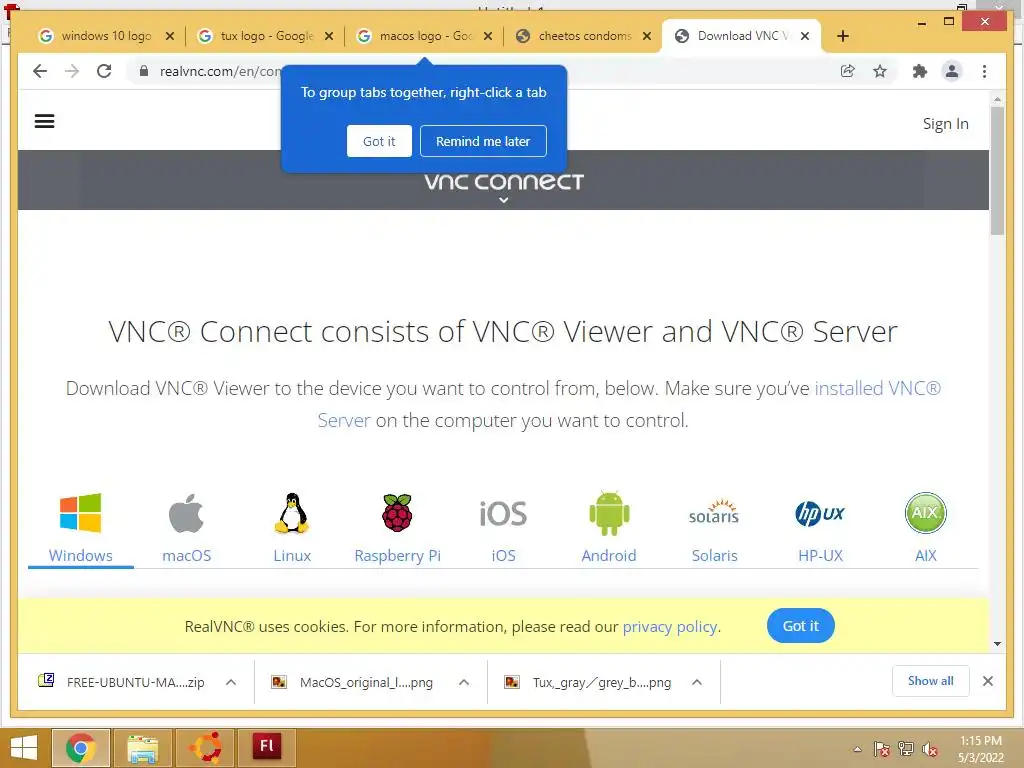This screenshot has height=768, width=1024.
Task: Open the Ubuntu taskbar icon
Action: 205,748
